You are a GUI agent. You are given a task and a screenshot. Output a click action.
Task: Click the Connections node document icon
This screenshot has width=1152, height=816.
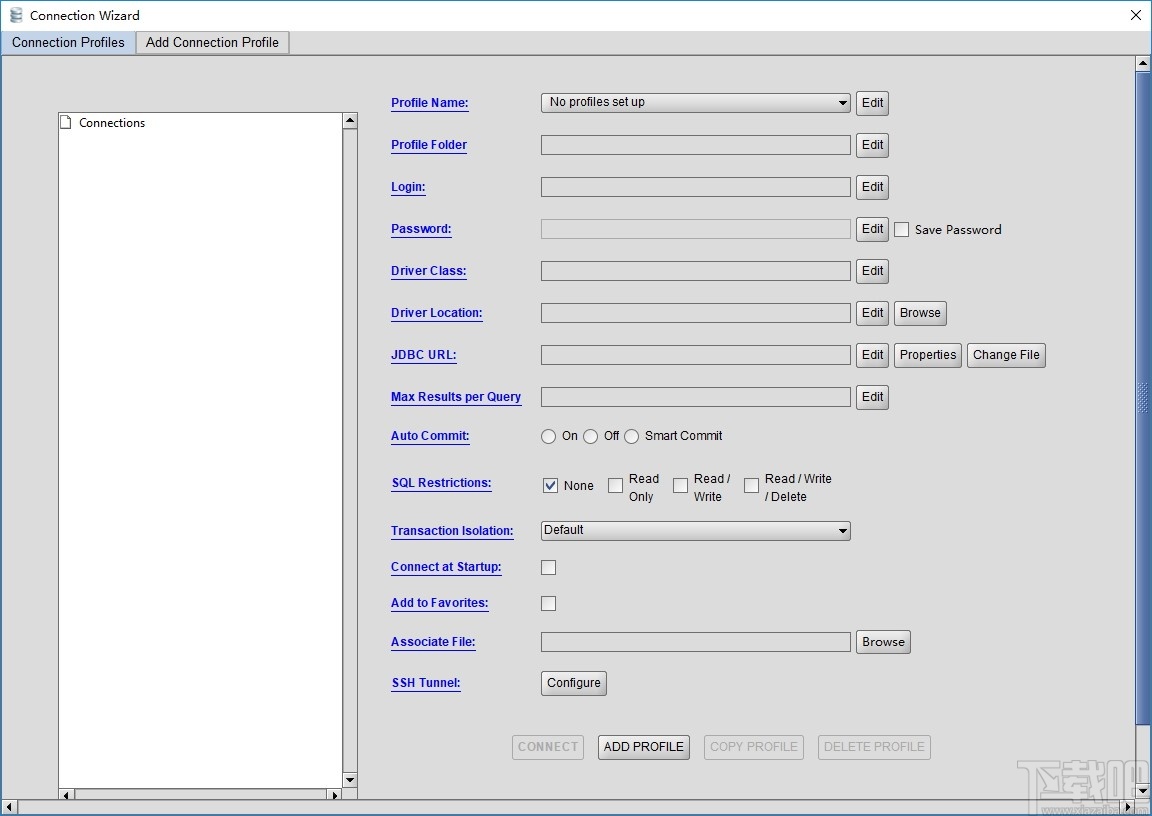point(64,122)
